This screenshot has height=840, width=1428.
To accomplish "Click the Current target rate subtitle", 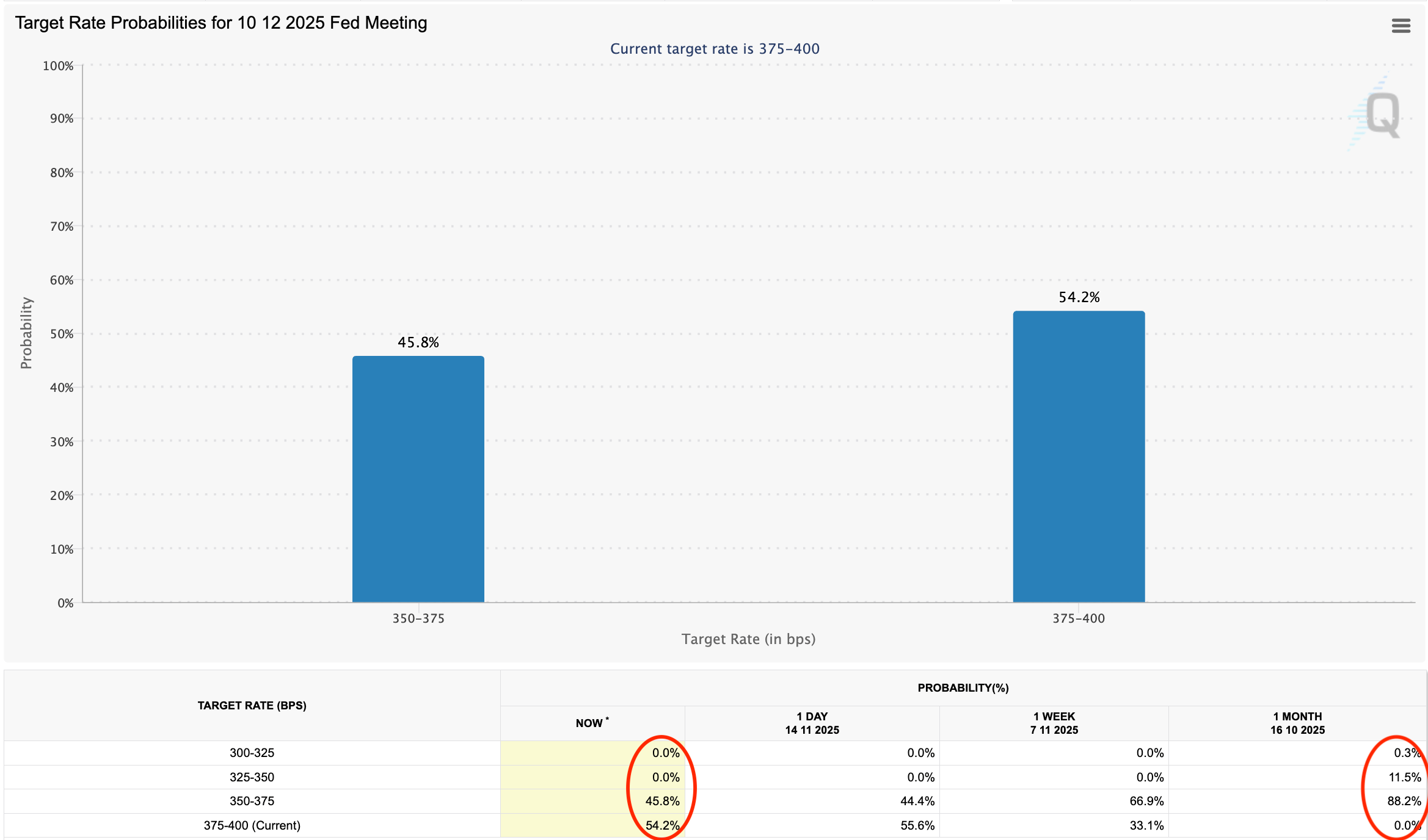I will coord(715,49).
